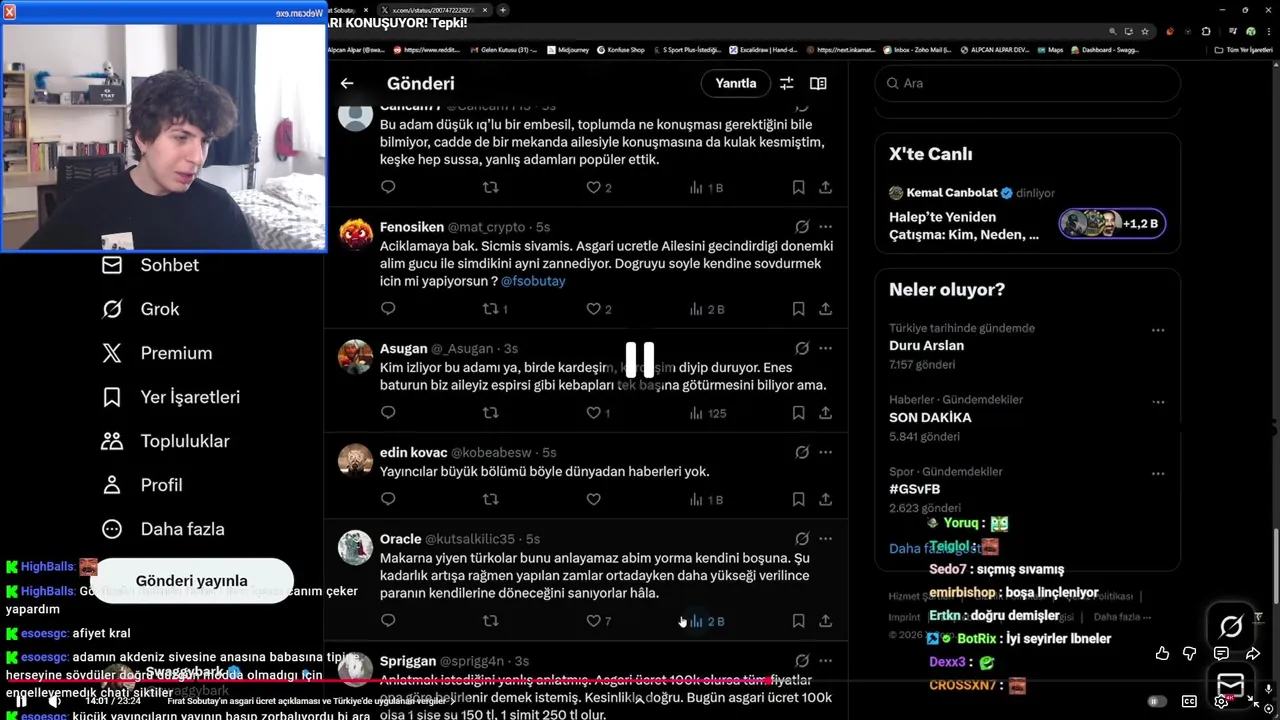Bookmark Oracle's tweet

(798, 621)
